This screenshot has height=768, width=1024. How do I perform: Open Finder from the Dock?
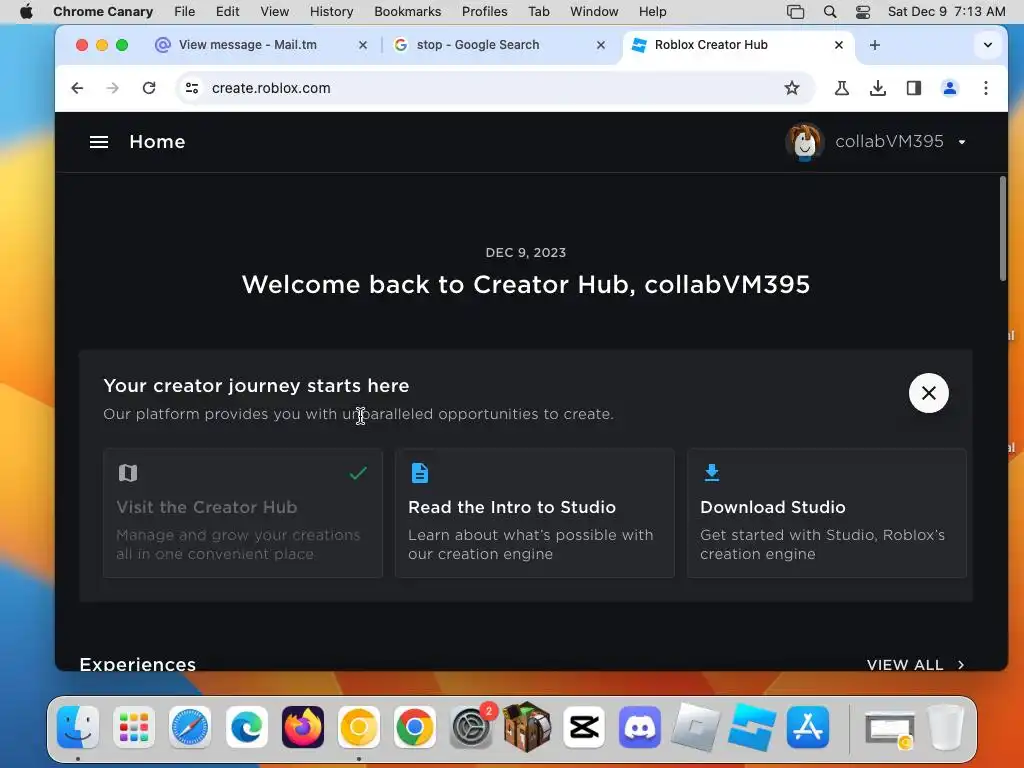[x=78, y=727]
